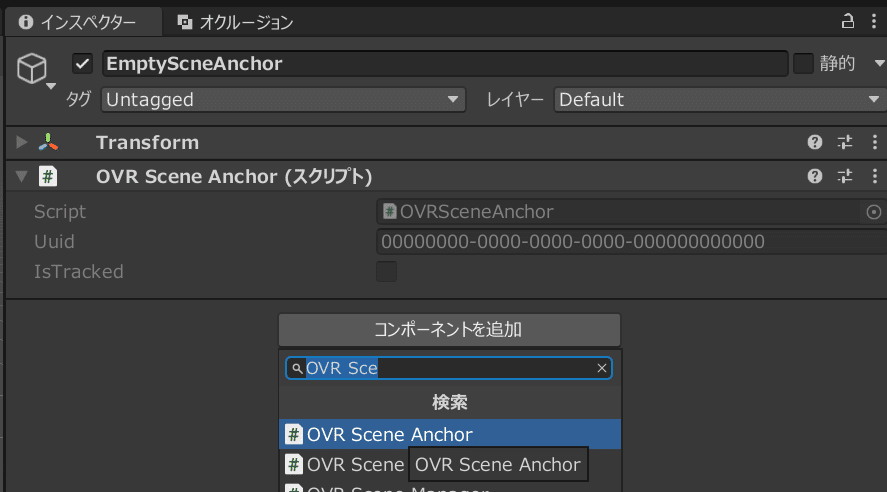Clear the component search text

coord(602,368)
